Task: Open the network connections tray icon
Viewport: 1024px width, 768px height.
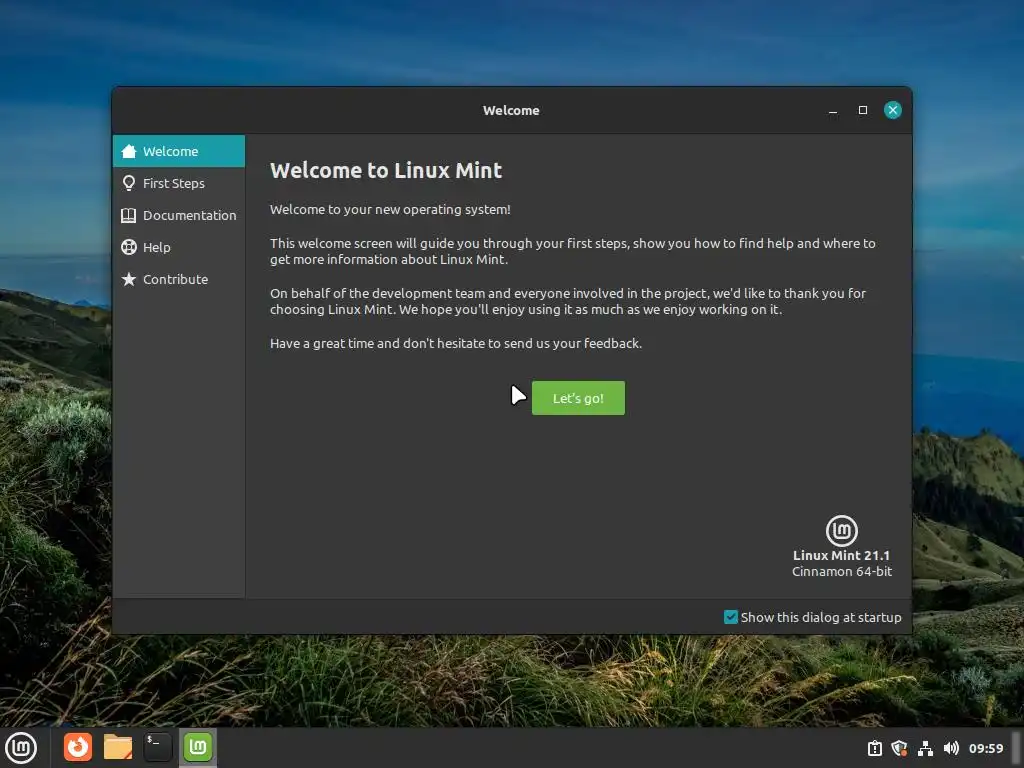Action: [925, 748]
